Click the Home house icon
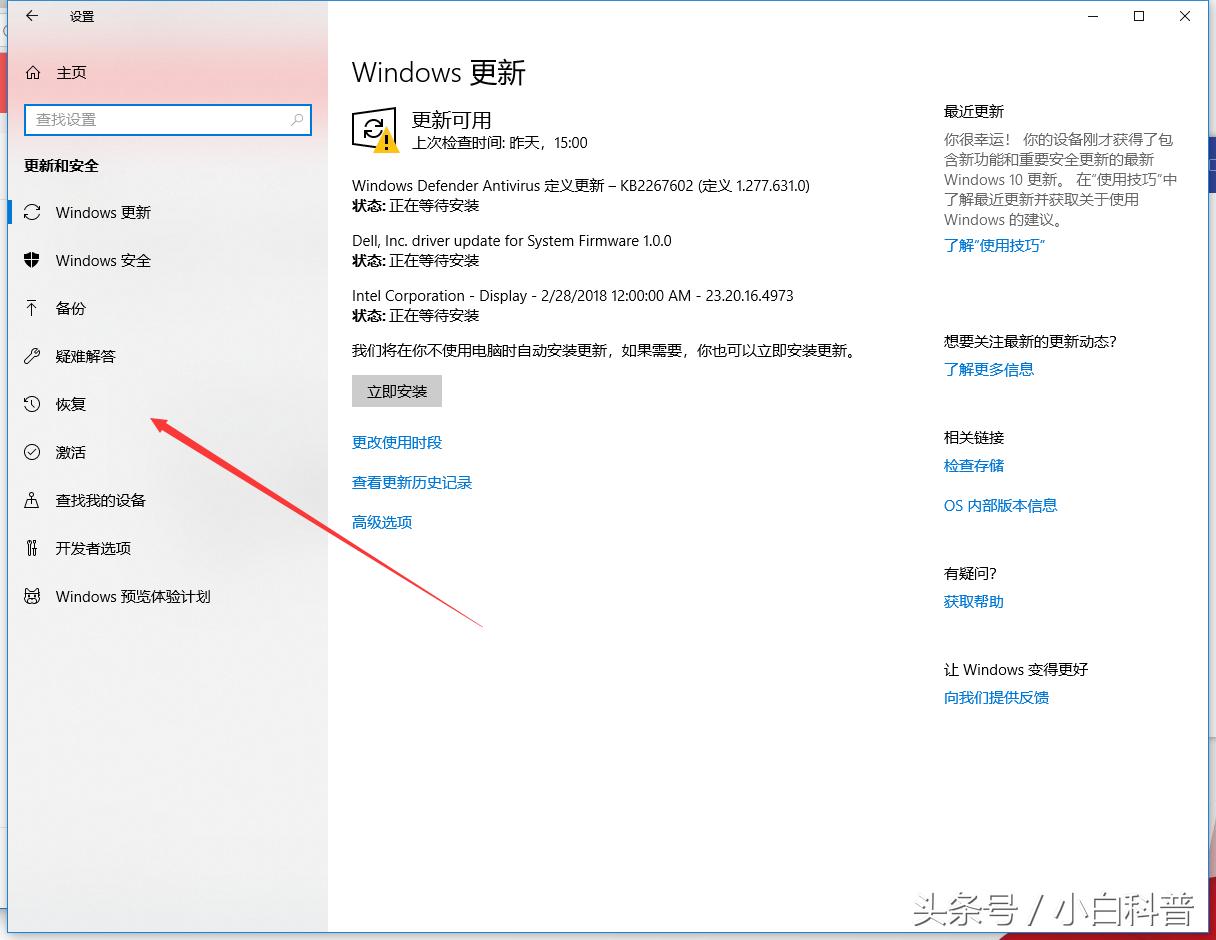This screenshot has width=1216, height=940. (x=33, y=73)
